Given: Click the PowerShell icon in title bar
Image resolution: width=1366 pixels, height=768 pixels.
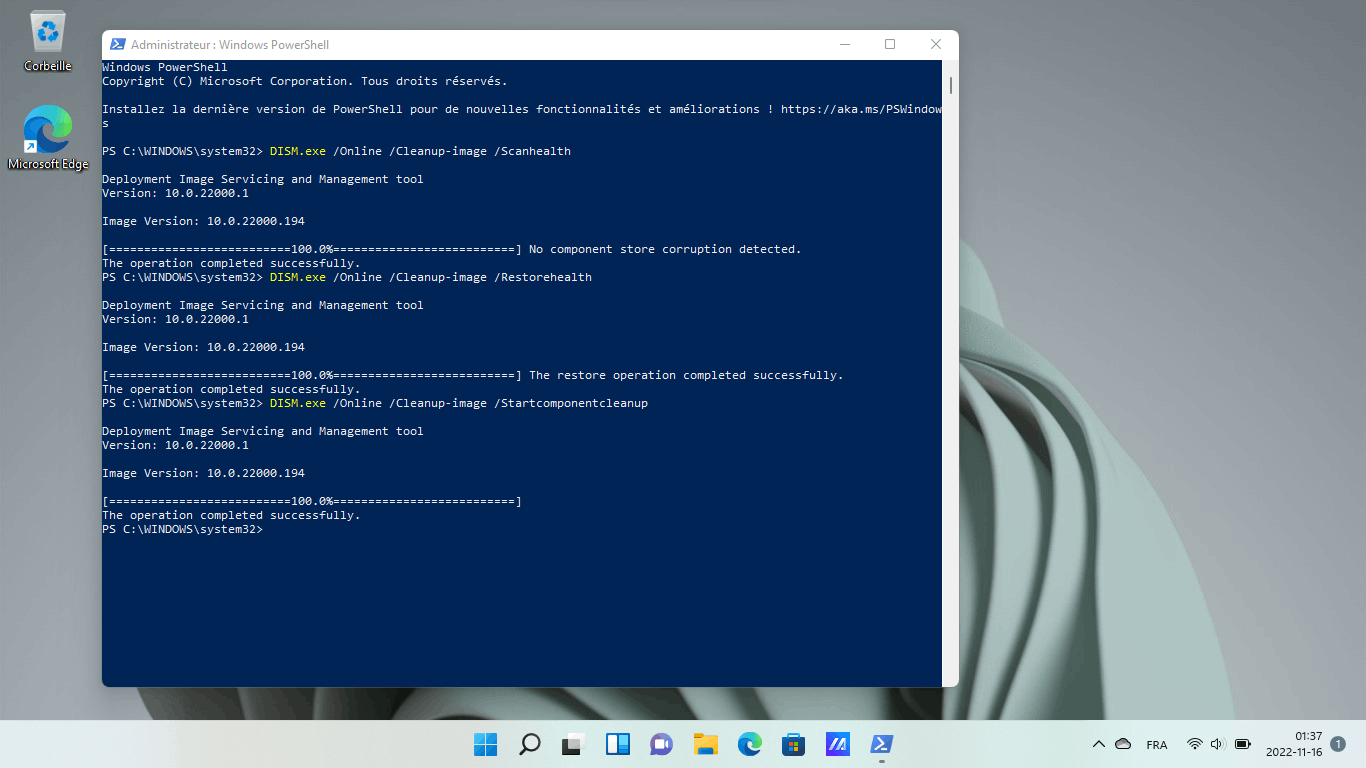Looking at the screenshot, I should coord(117,45).
